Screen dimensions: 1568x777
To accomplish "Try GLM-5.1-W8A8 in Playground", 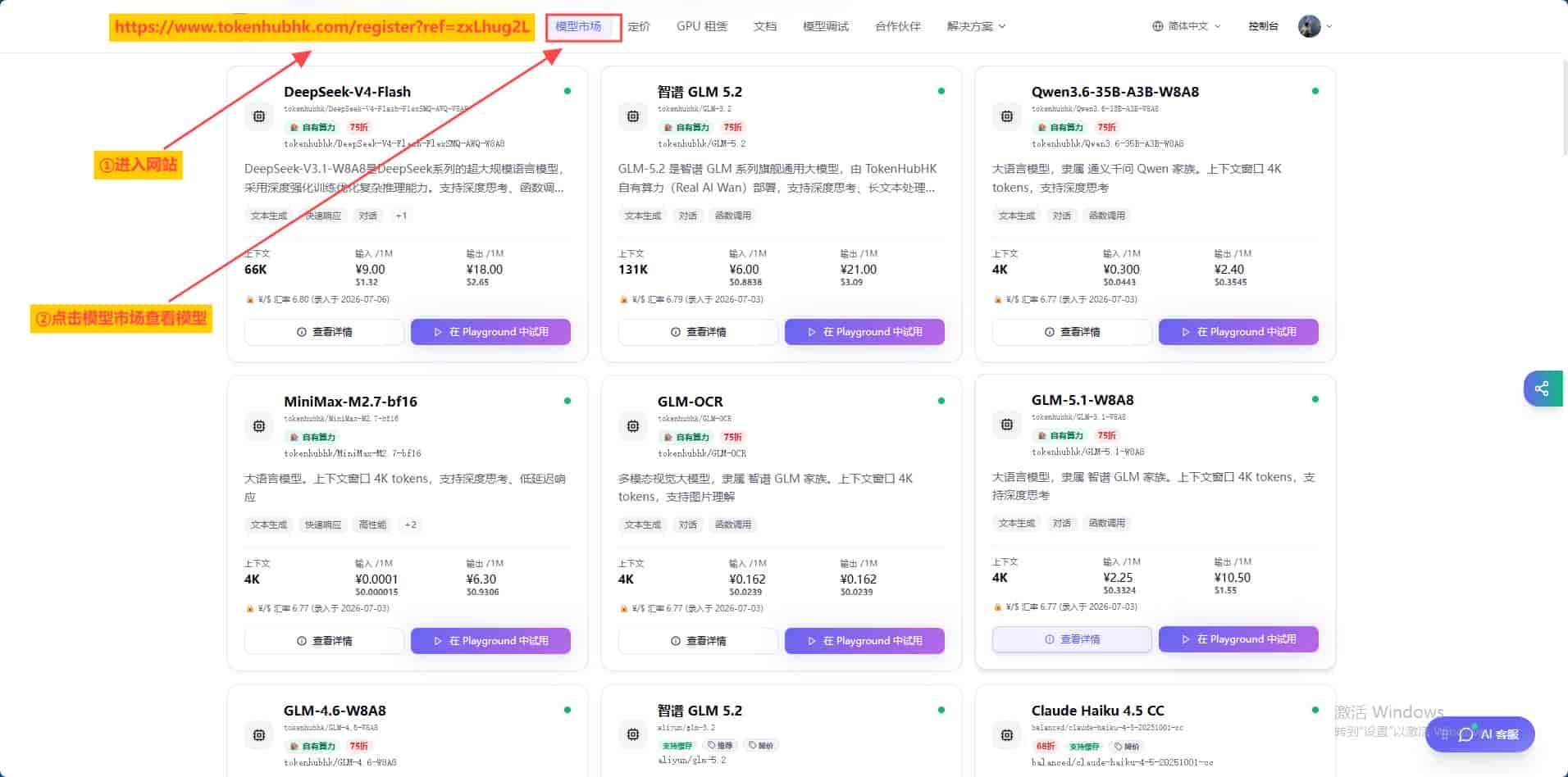I will click(1238, 639).
